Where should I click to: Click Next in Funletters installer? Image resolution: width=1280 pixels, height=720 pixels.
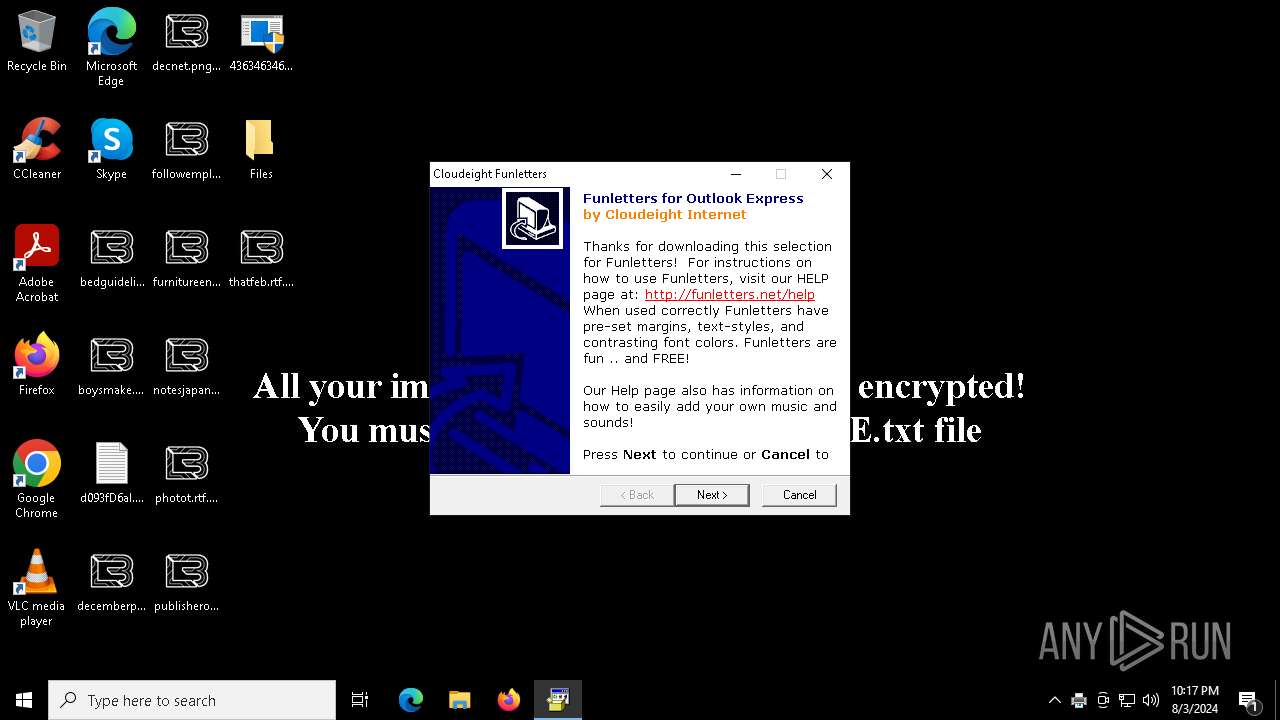point(712,495)
